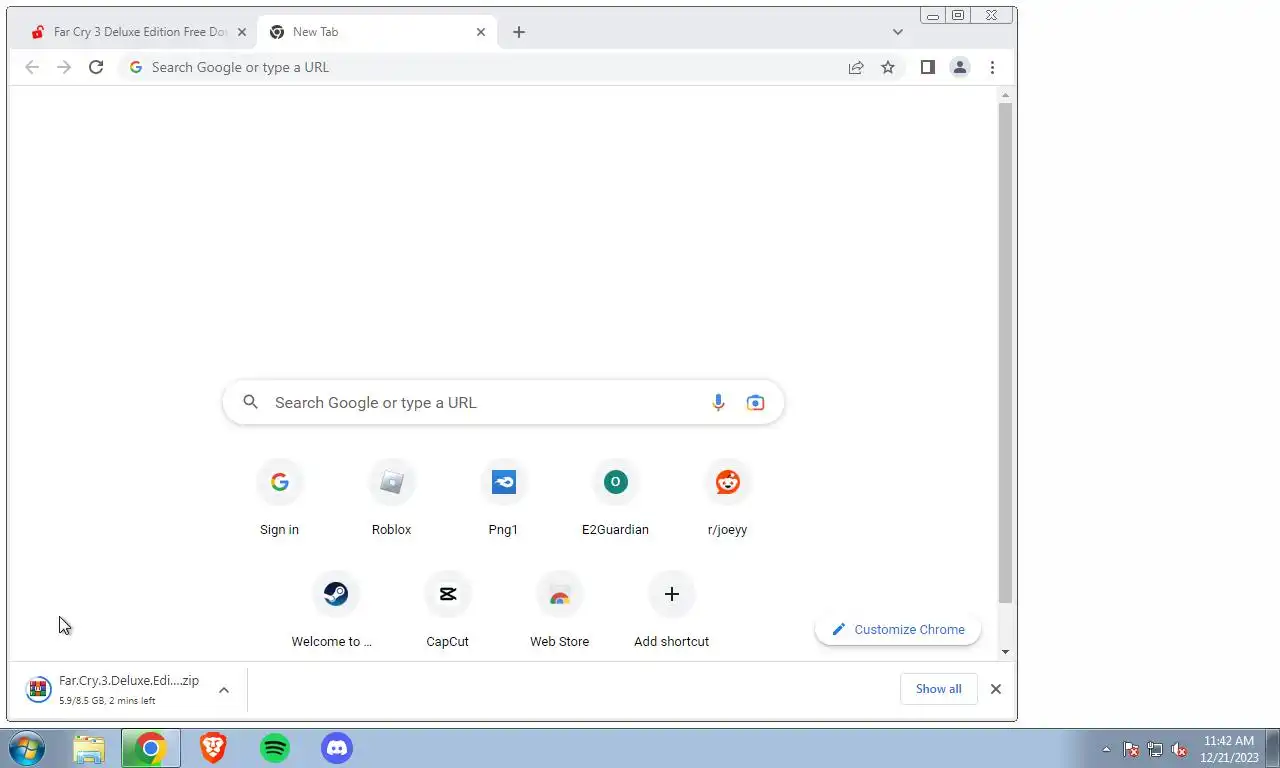Open the profile avatar menu

coord(960,67)
